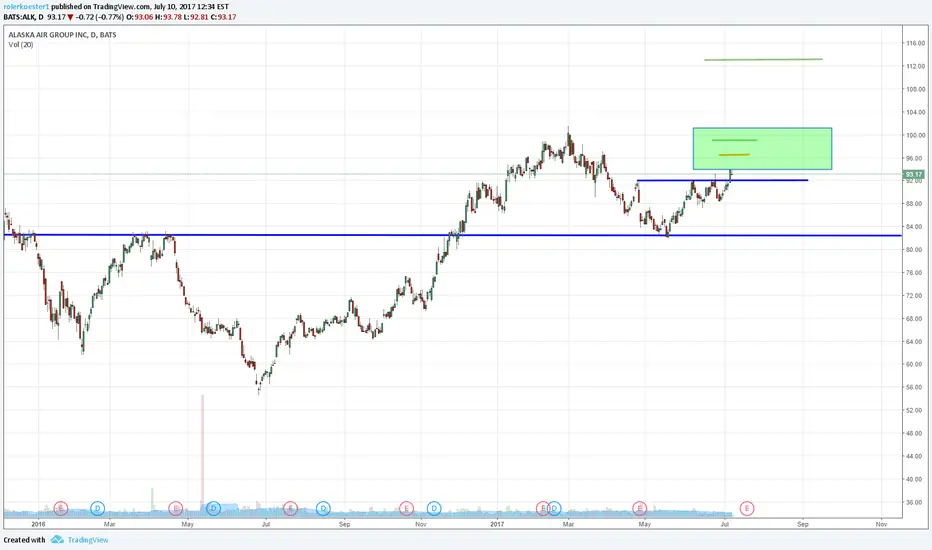Image resolution: width=932 pixels, height=550 pixels.
Task: Click the short blue resistance line near 92
Action: click(x=722, y=180)
